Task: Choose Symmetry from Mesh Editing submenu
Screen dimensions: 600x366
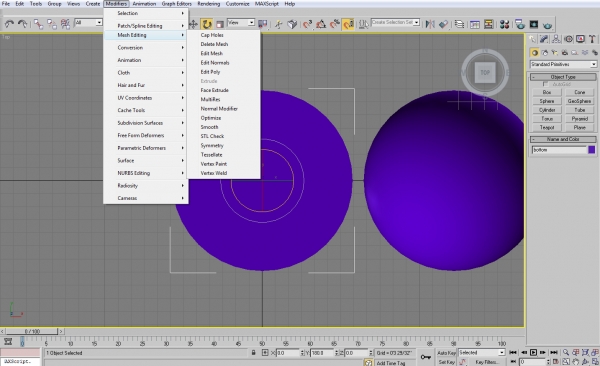Action: click(212, 145)
